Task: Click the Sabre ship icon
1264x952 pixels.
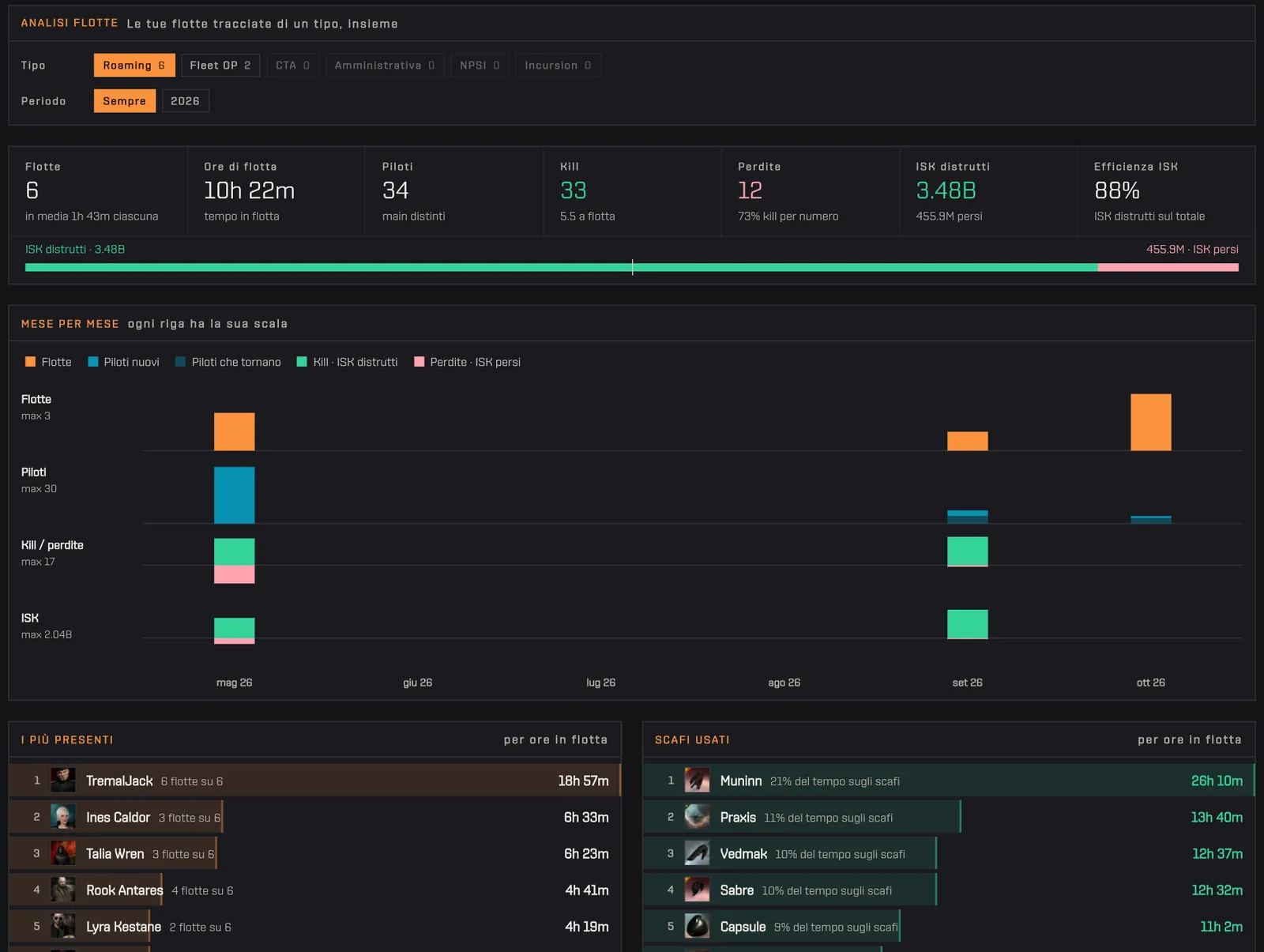Action: [x=697, y=890]
